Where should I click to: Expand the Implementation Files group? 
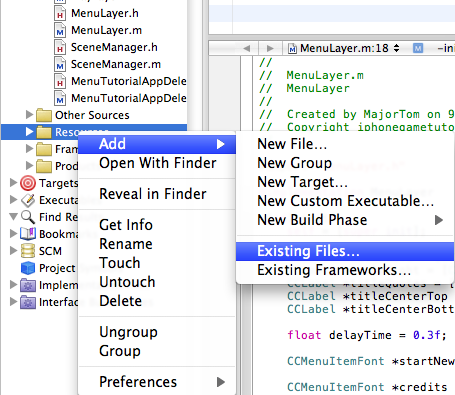click(x=13, y=284)
